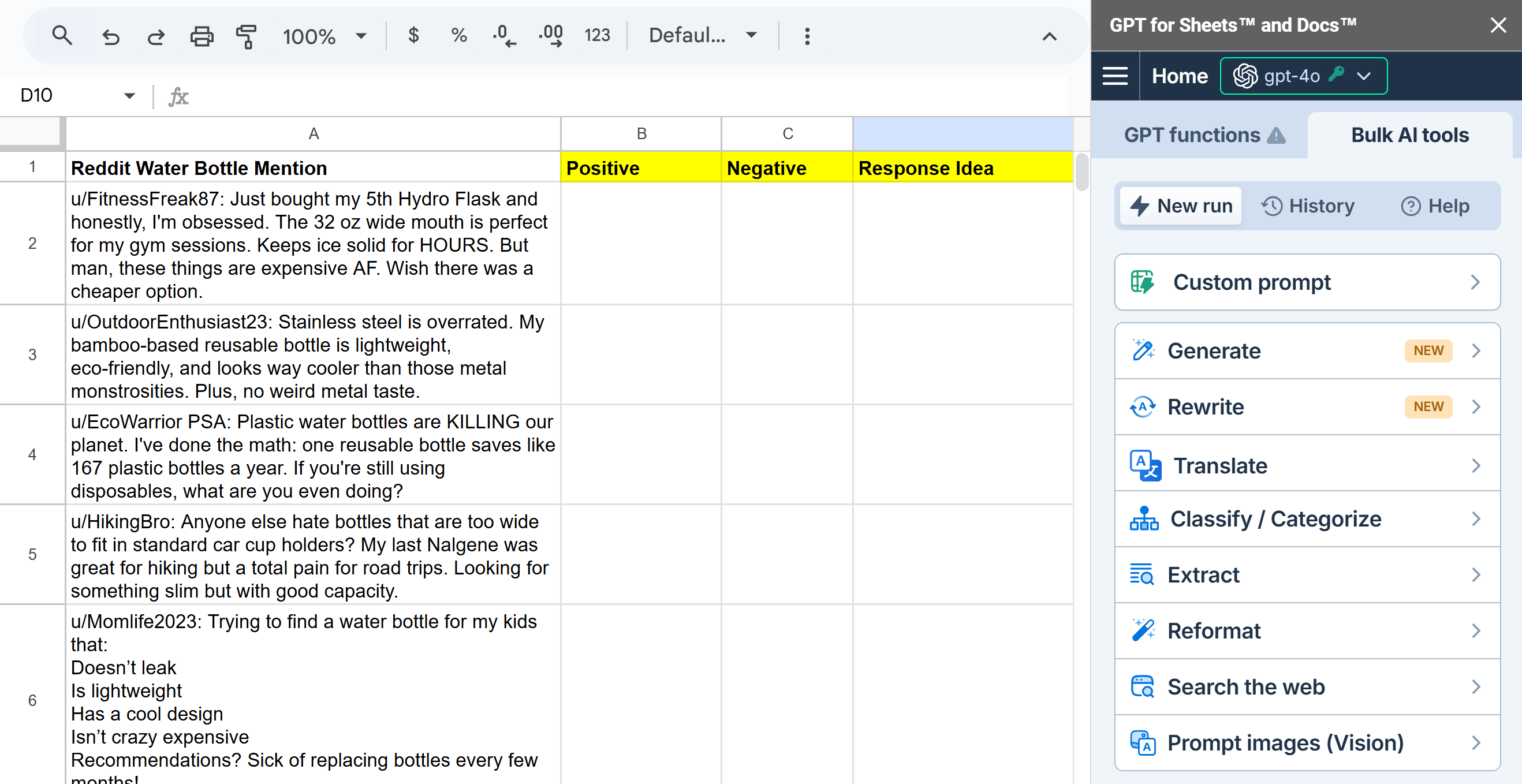The image size is (1522, 784).
Task: Click the Extract list search icon
Action: tap(1141, 574)
